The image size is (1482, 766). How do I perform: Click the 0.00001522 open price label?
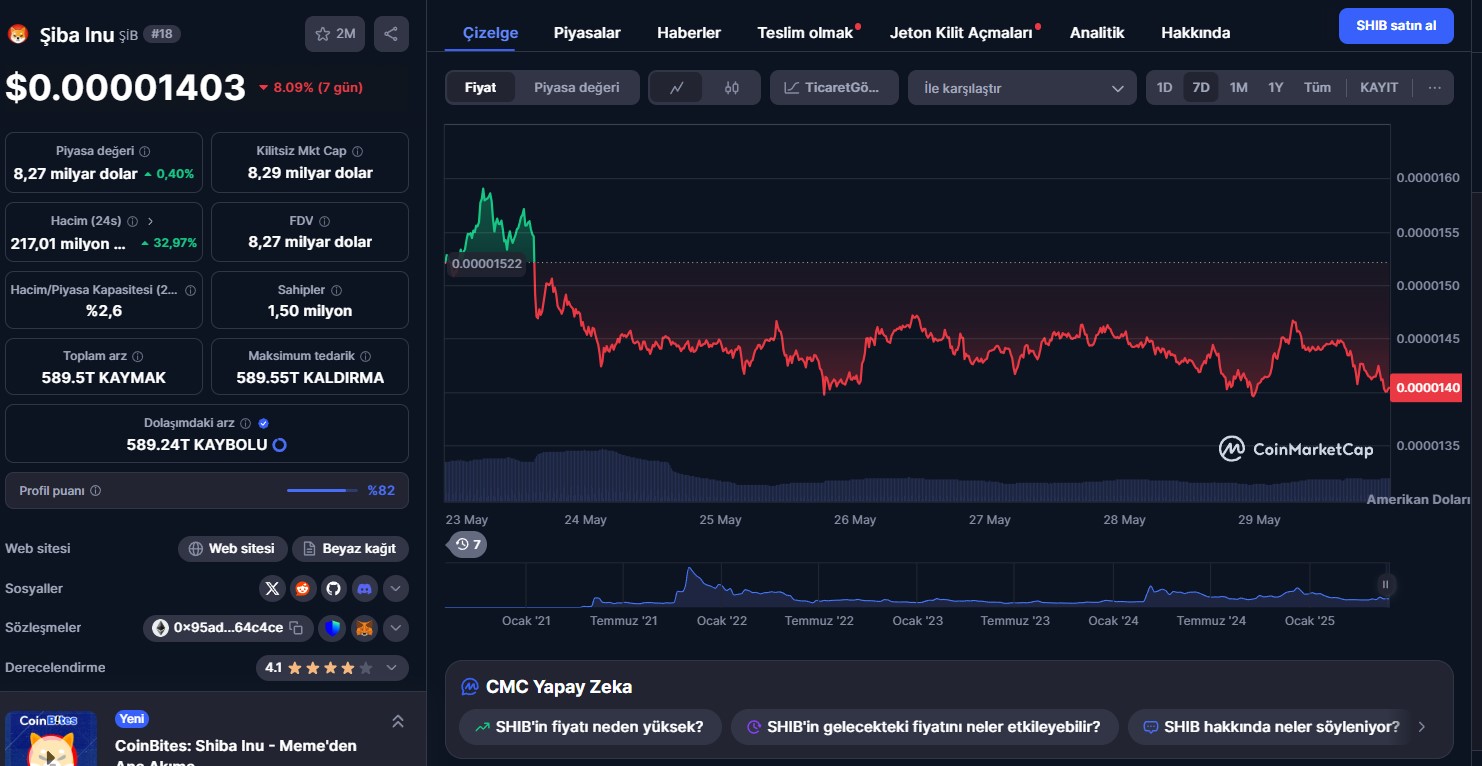(486, 264)
